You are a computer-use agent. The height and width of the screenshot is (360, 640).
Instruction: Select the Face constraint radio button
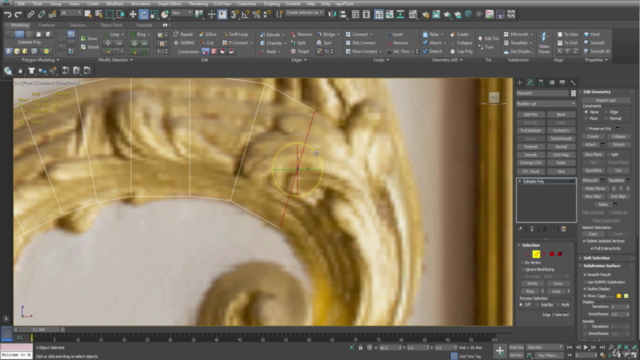click(586, 118)
